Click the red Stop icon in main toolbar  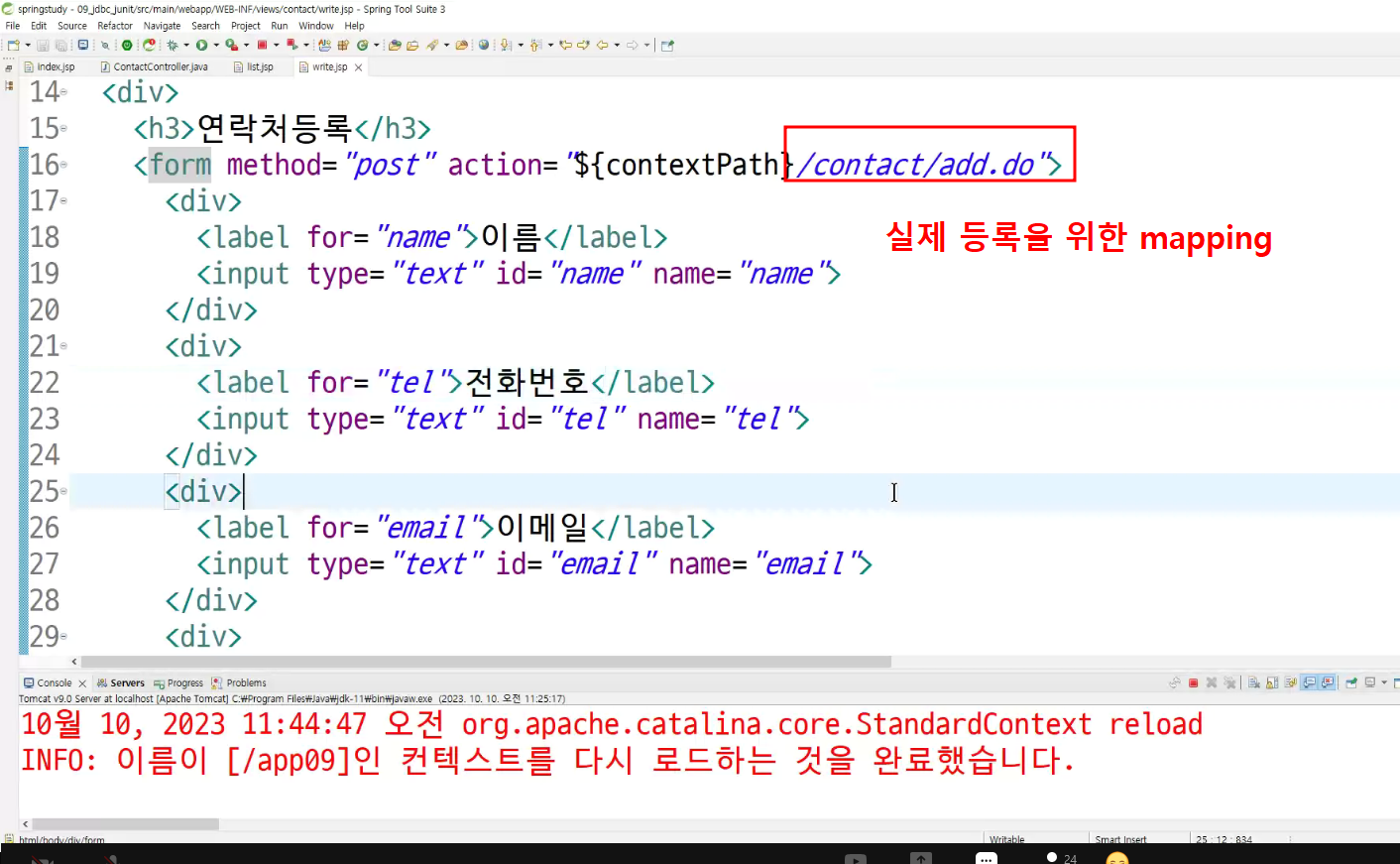coord(262,45)
